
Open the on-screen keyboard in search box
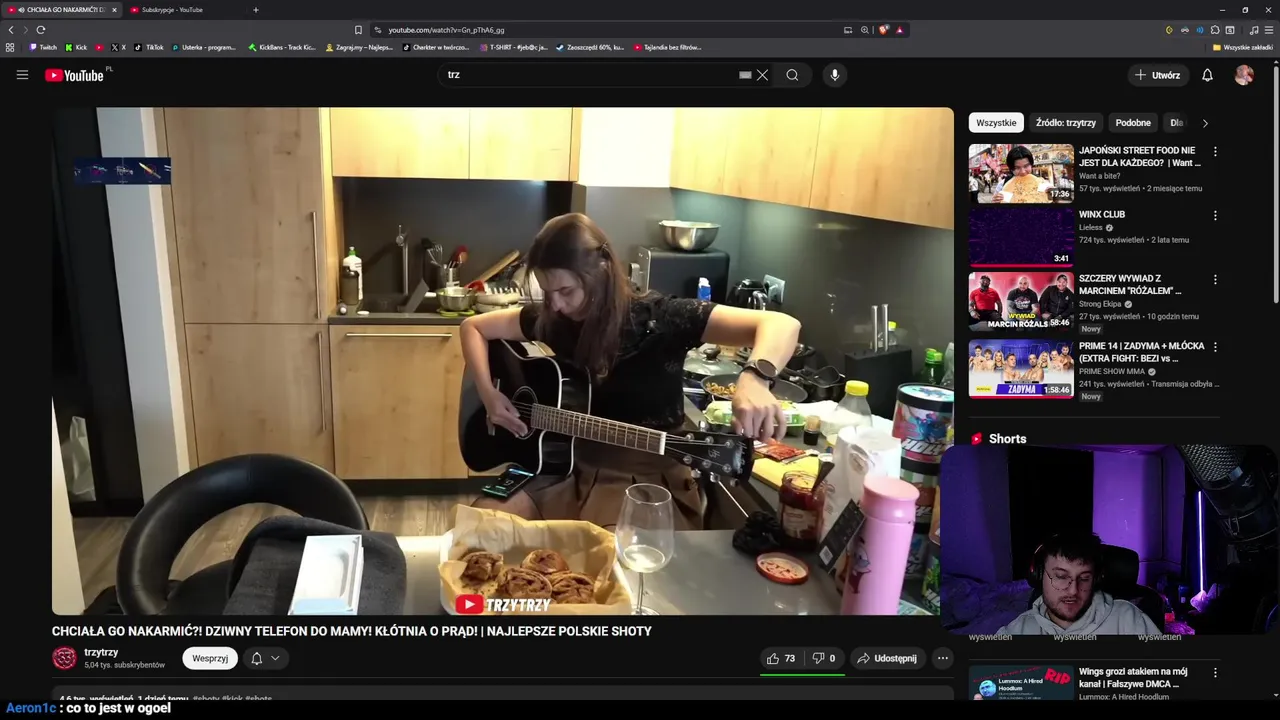745,75
